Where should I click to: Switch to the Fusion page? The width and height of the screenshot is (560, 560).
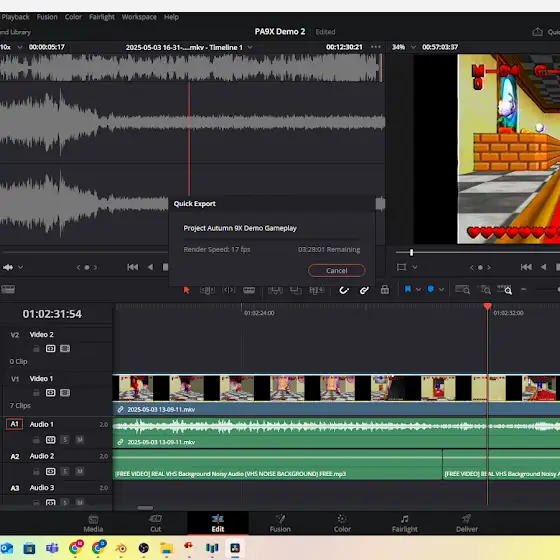tap(280, 524)
